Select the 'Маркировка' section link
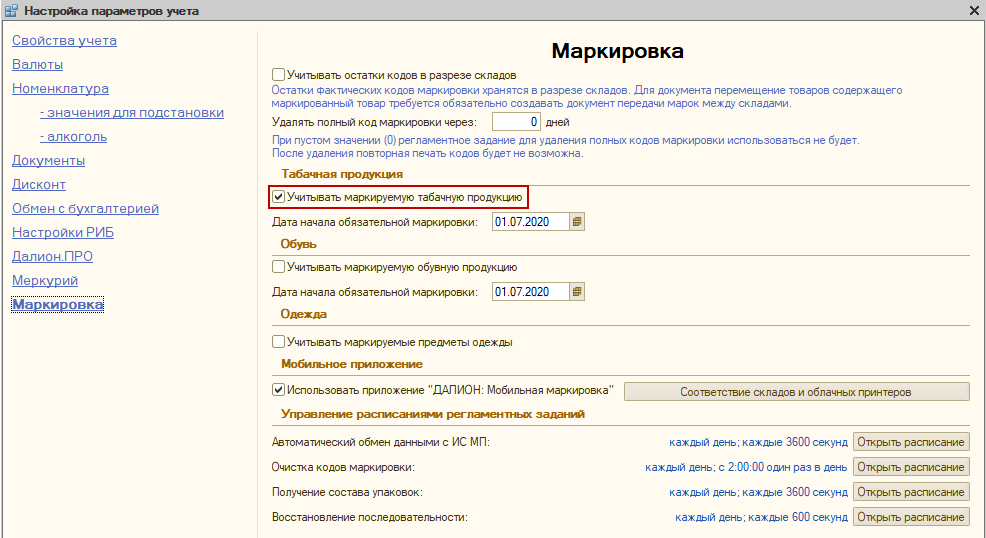 tap(58, 304)
